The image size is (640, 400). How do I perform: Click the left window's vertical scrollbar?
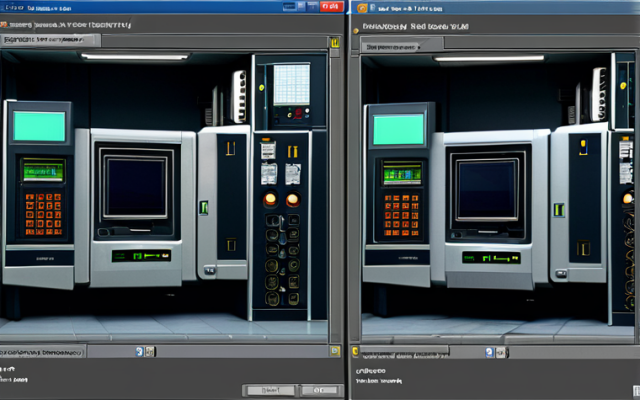tap(335, 196)
